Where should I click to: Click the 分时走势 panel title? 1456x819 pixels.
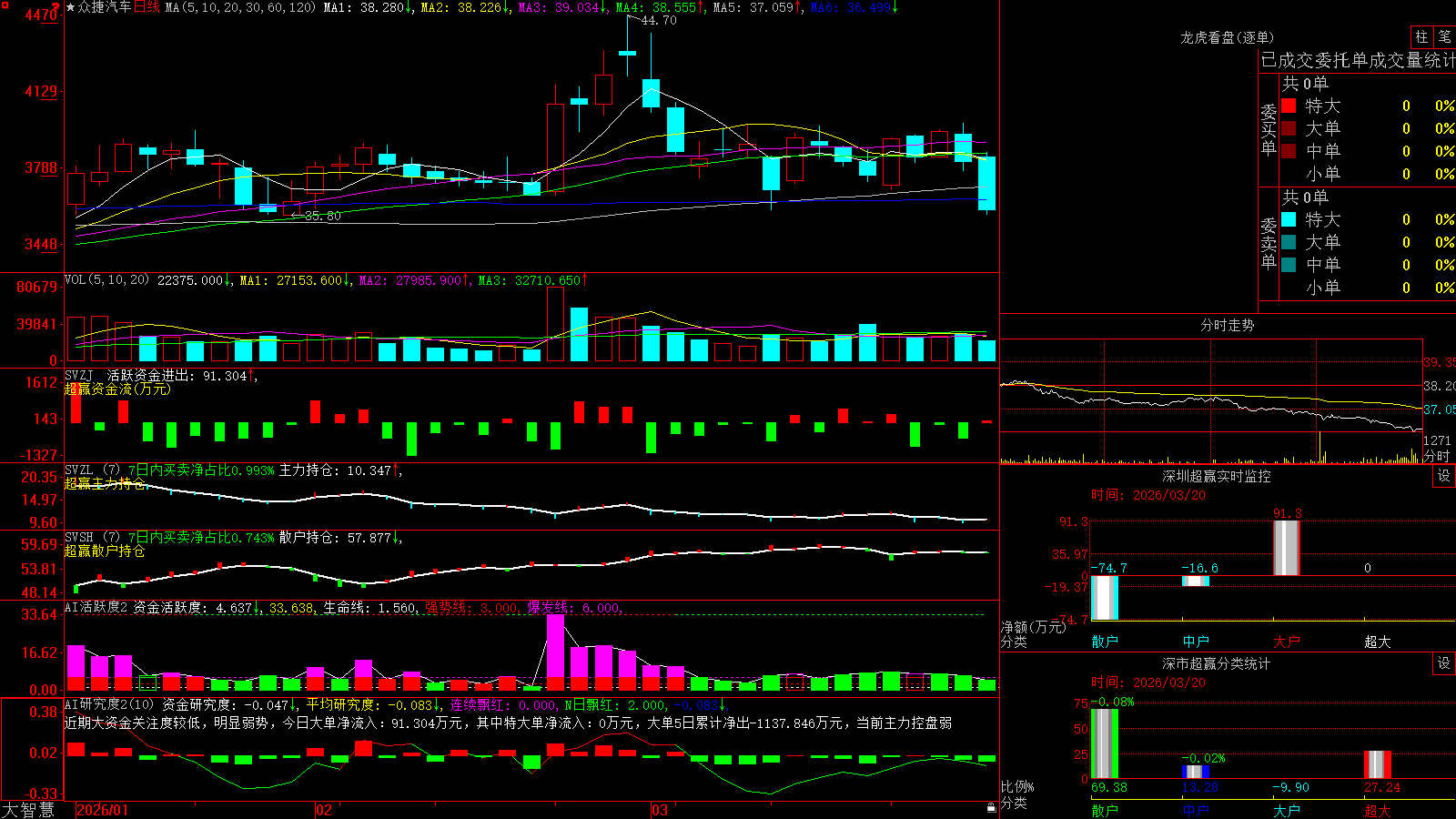[1227, 325]
